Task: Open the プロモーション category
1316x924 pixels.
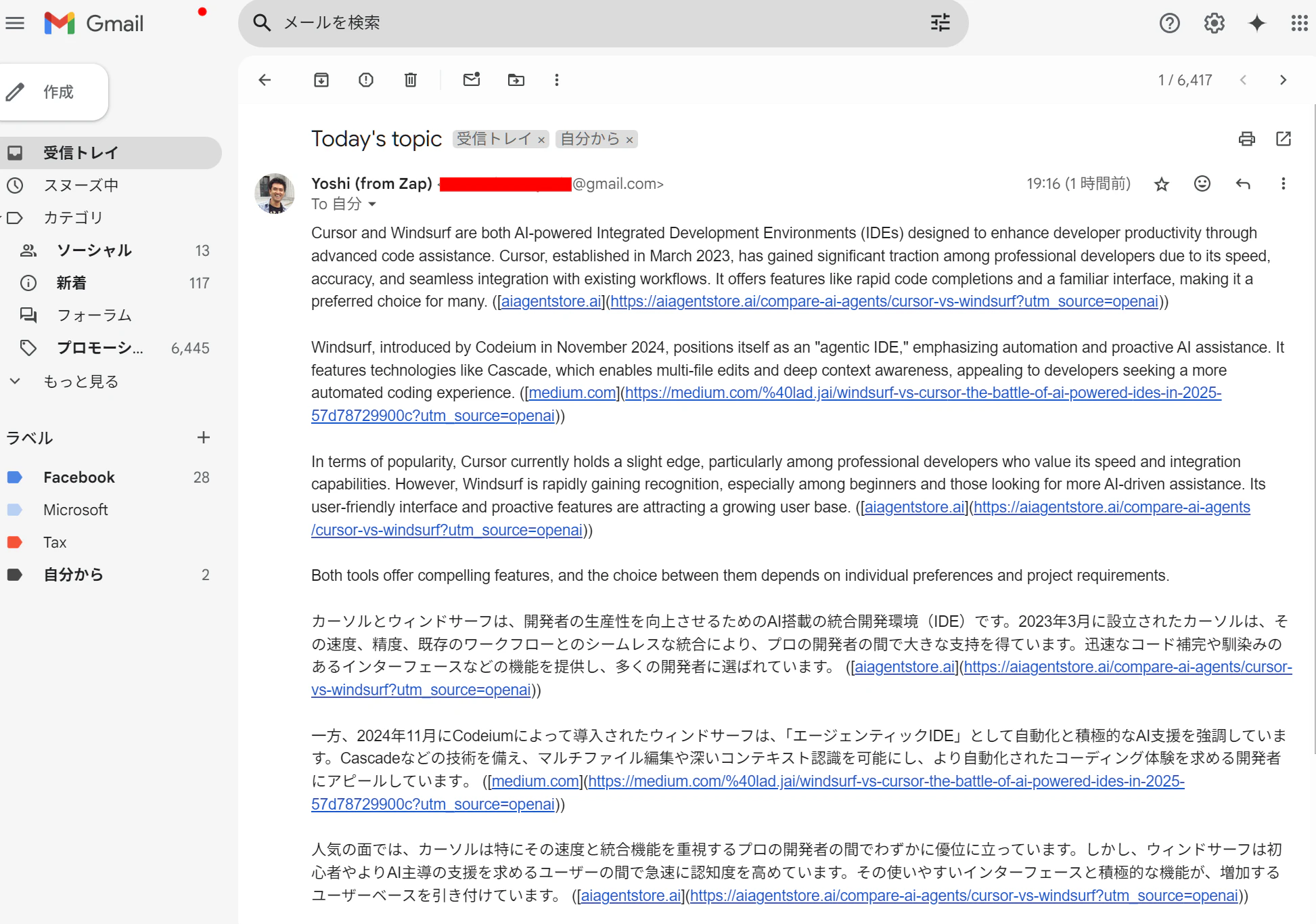Action: point(111,348)
